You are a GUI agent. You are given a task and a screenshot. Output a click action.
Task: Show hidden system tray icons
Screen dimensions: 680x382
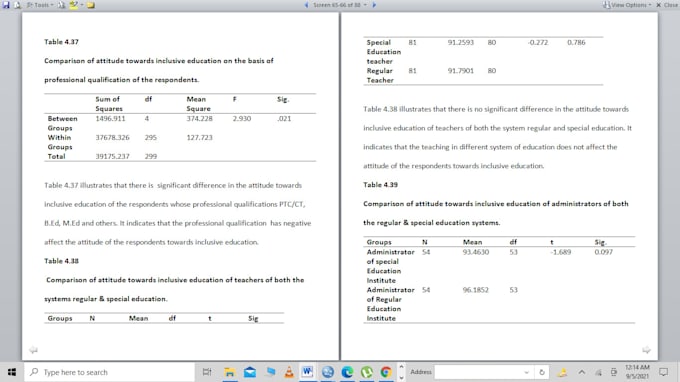click(582, 372)
